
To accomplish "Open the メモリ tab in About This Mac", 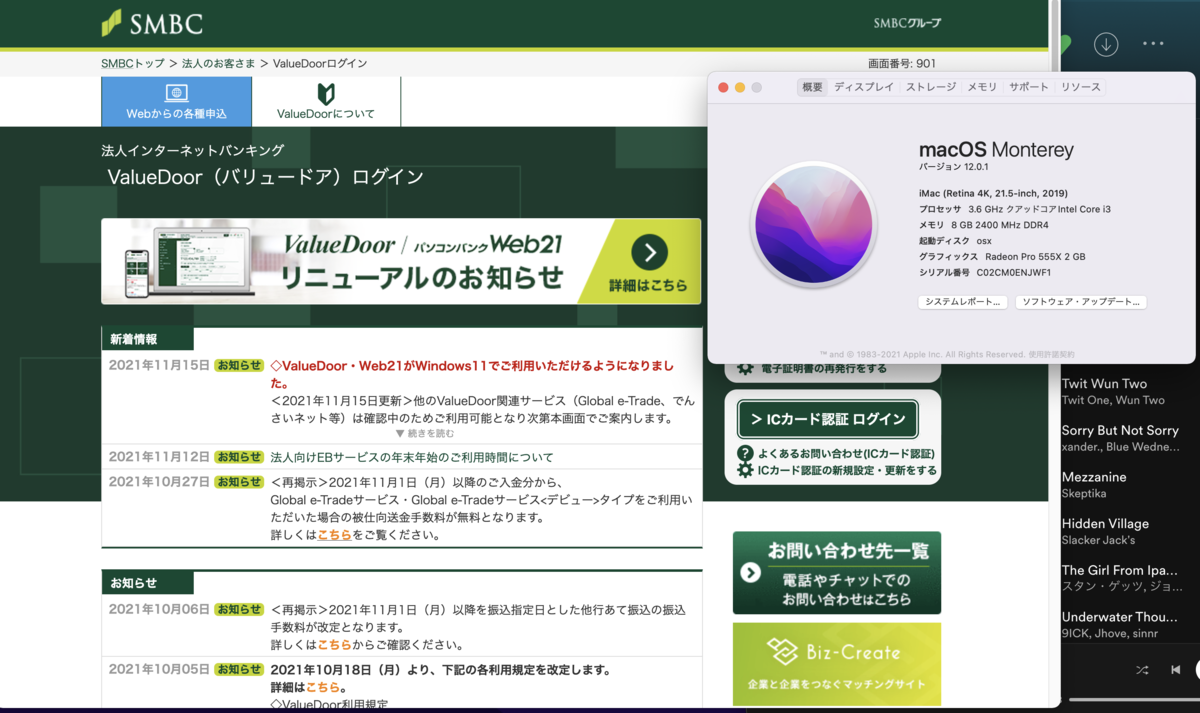I will coord(982,87).
